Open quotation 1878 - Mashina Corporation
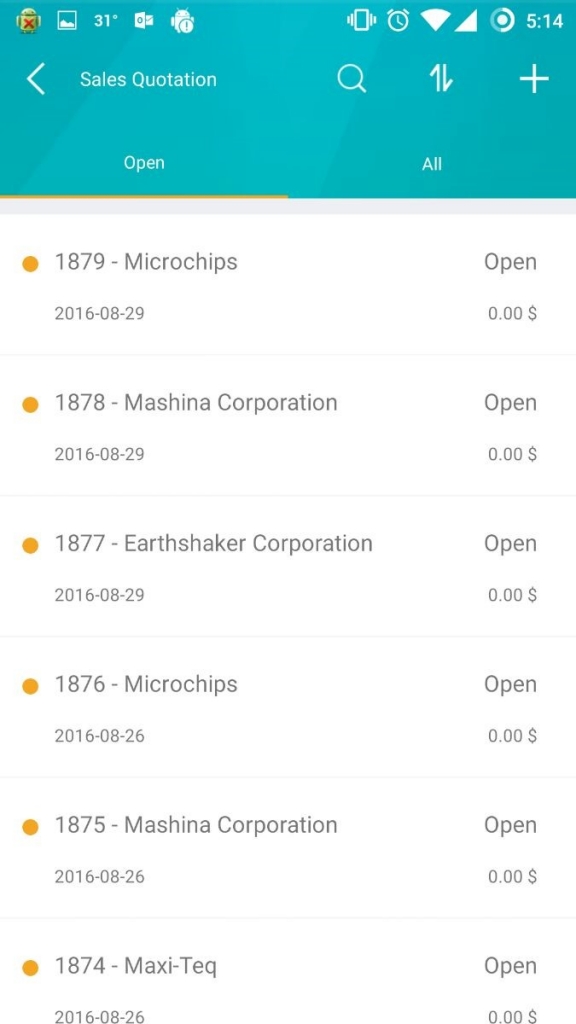 pos(288,426)
